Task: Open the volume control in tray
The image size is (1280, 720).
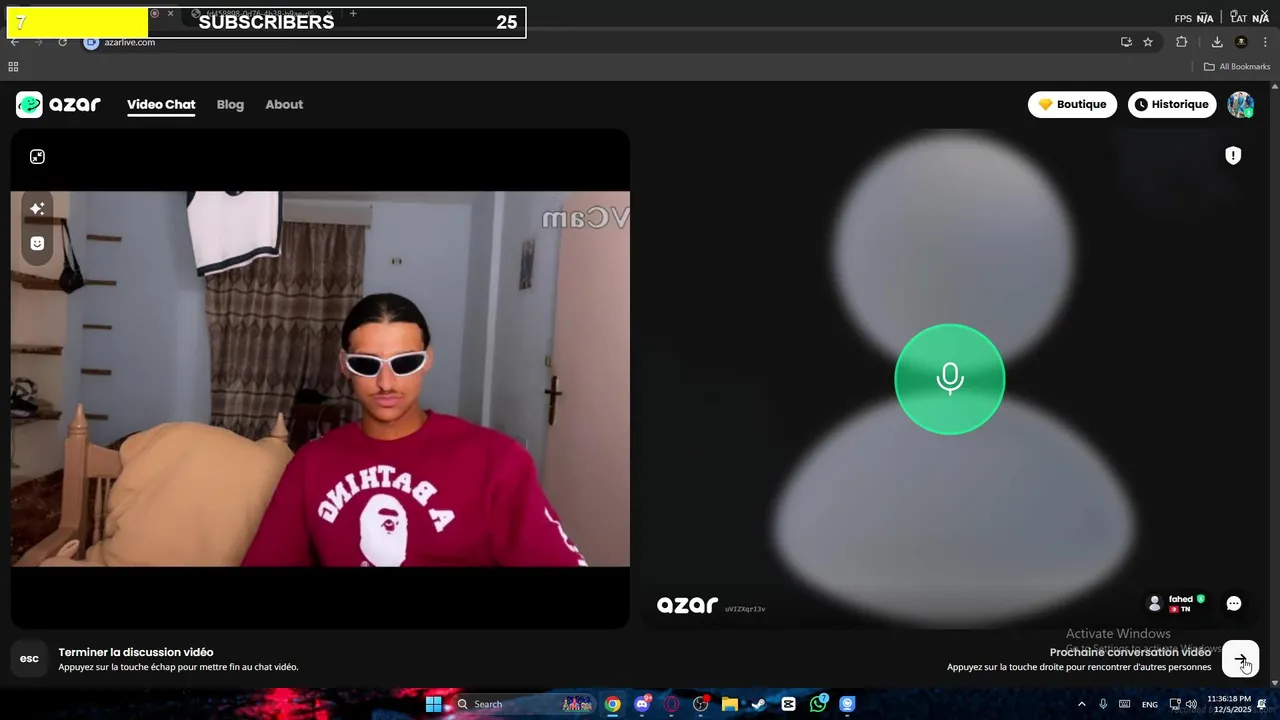Action: click(1191, 704)
